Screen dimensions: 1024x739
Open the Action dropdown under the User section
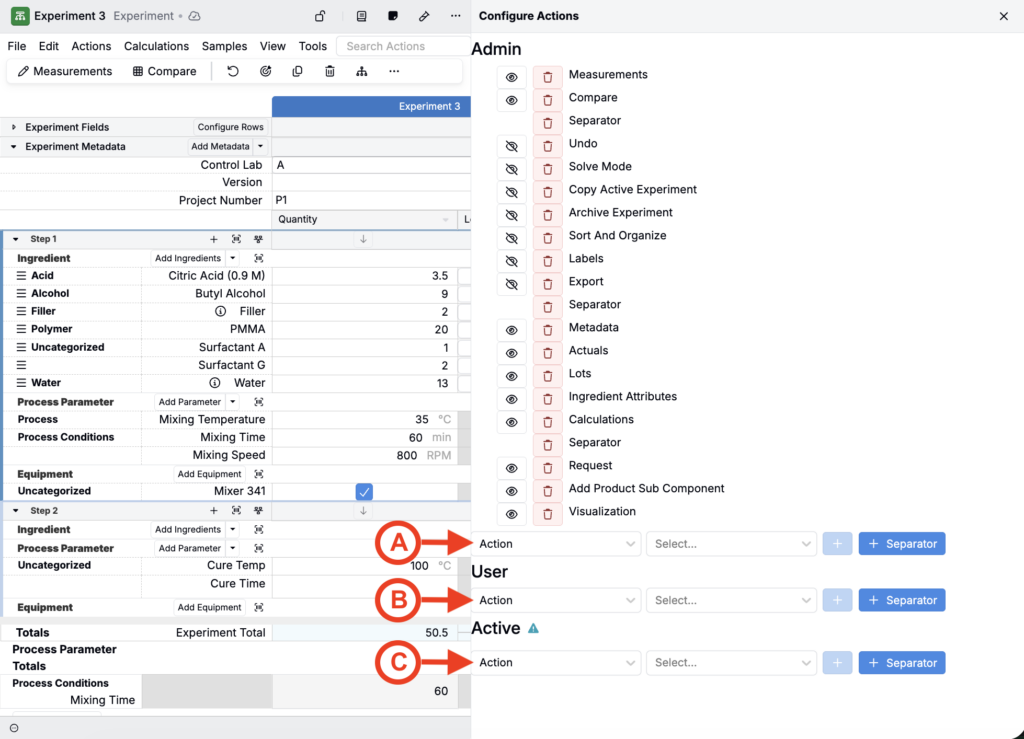point(557,600)
